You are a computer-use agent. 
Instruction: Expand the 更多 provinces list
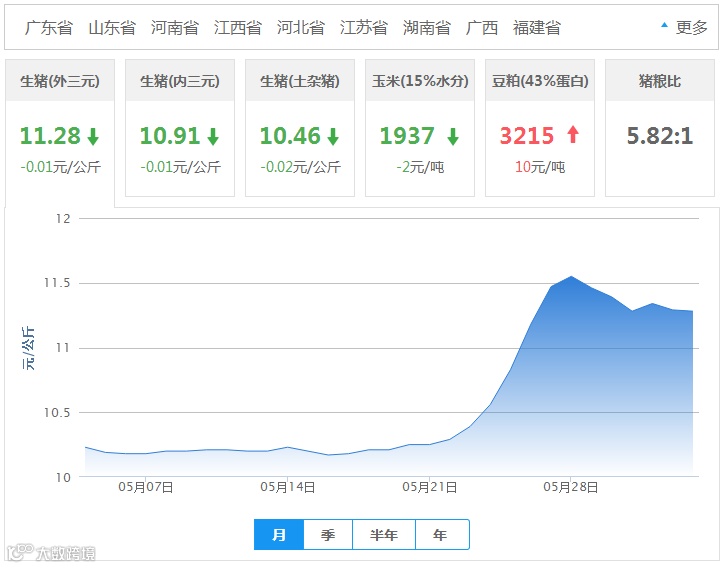pyautogui.click(x=685, y=28)
